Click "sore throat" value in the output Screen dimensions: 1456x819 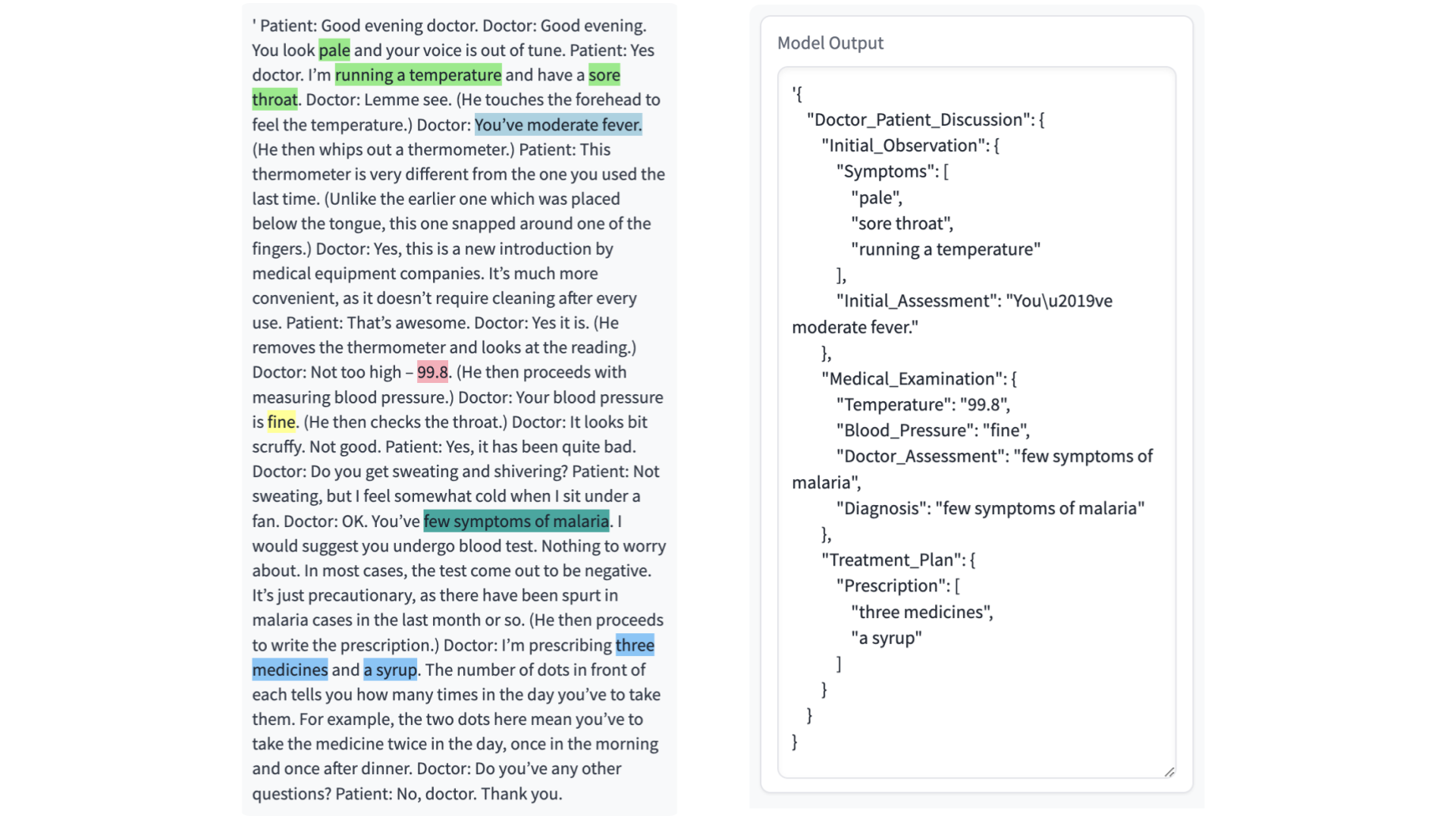click(900, 224)
